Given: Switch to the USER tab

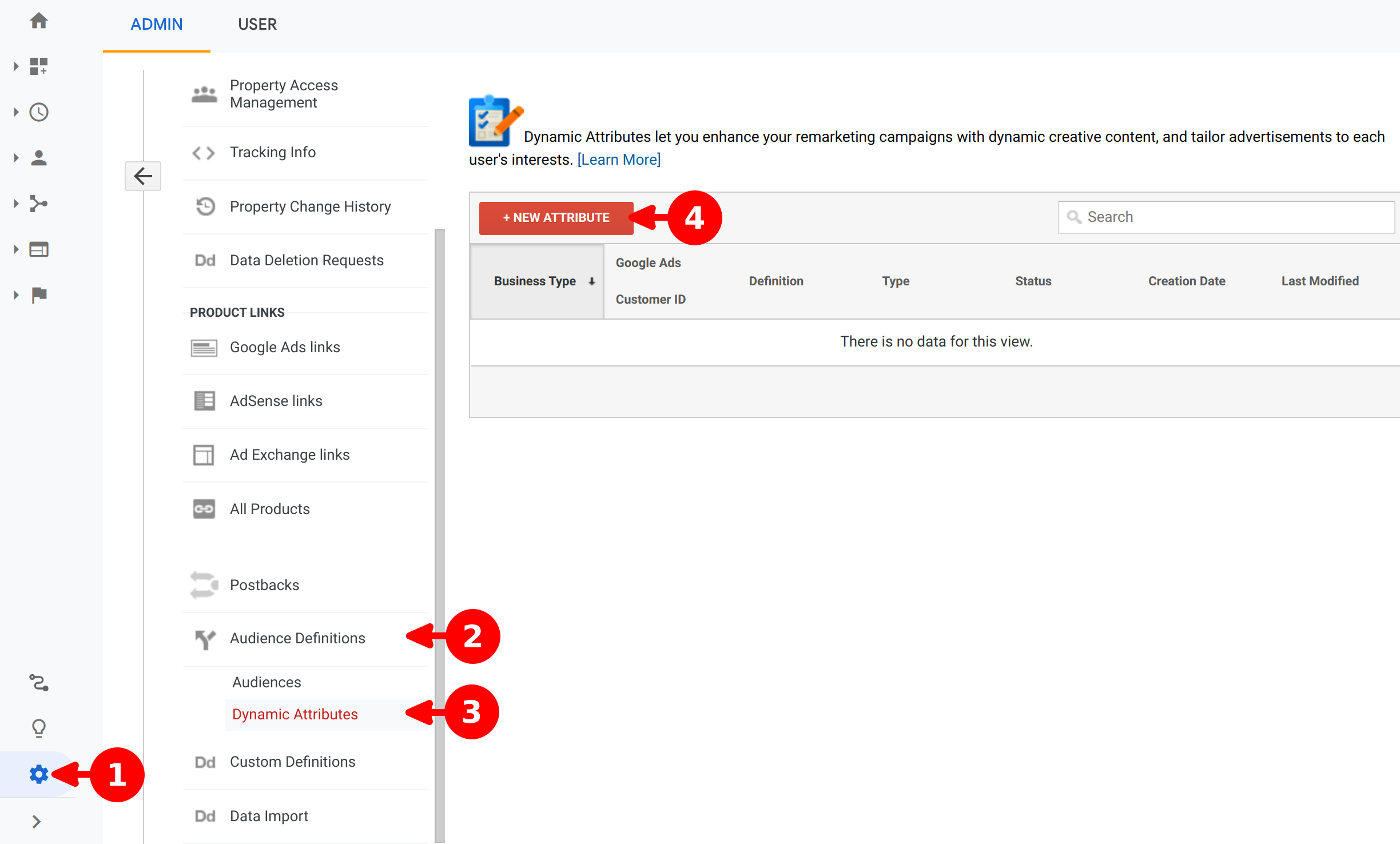Looking at the screenshot, I should [257, 25].
